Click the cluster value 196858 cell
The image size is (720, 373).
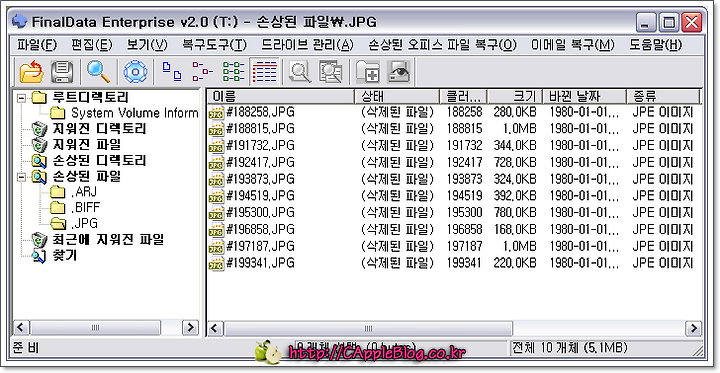(464, 229)
